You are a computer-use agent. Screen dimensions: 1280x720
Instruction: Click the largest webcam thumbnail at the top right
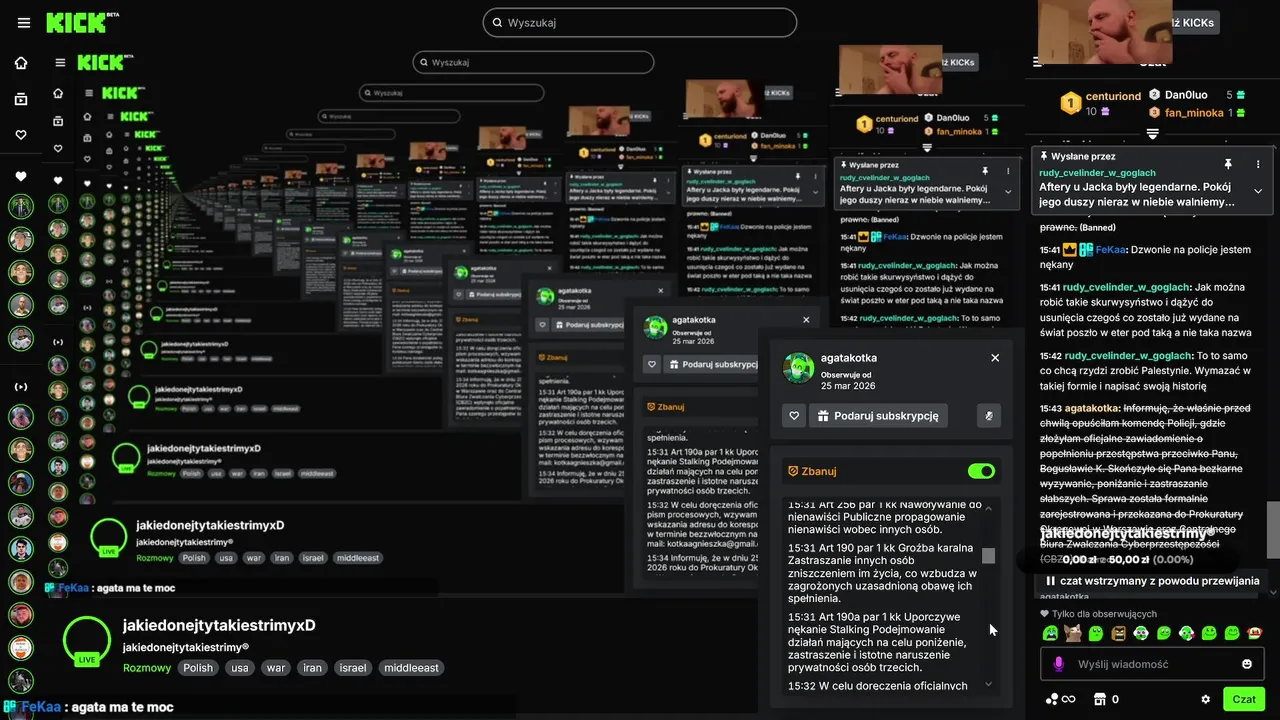[1104, 32]
